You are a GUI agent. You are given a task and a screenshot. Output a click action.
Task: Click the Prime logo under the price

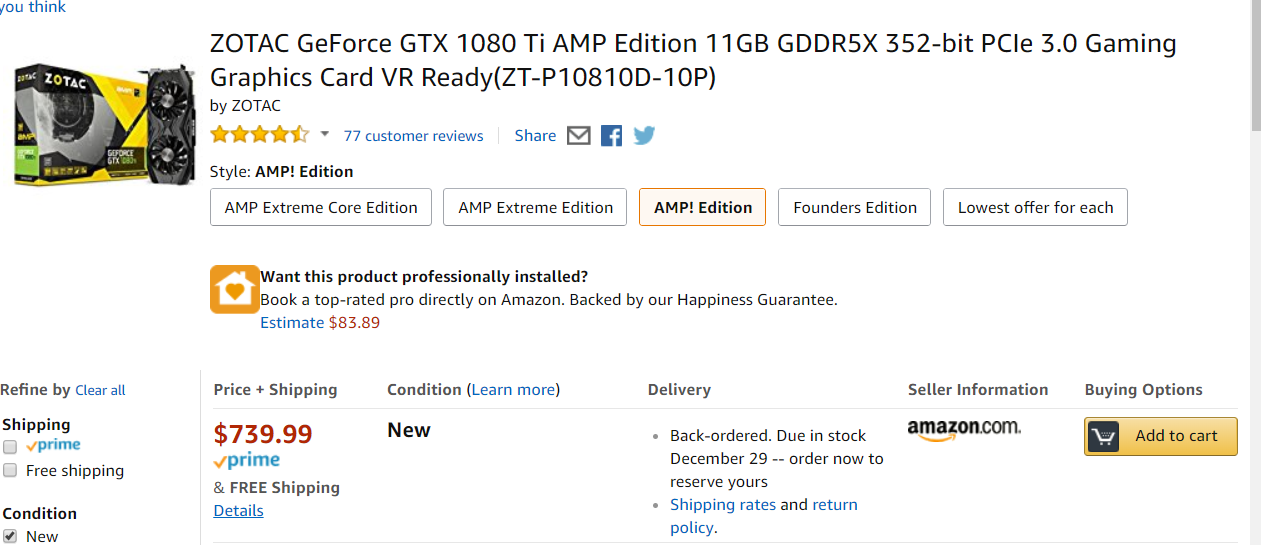246,461
